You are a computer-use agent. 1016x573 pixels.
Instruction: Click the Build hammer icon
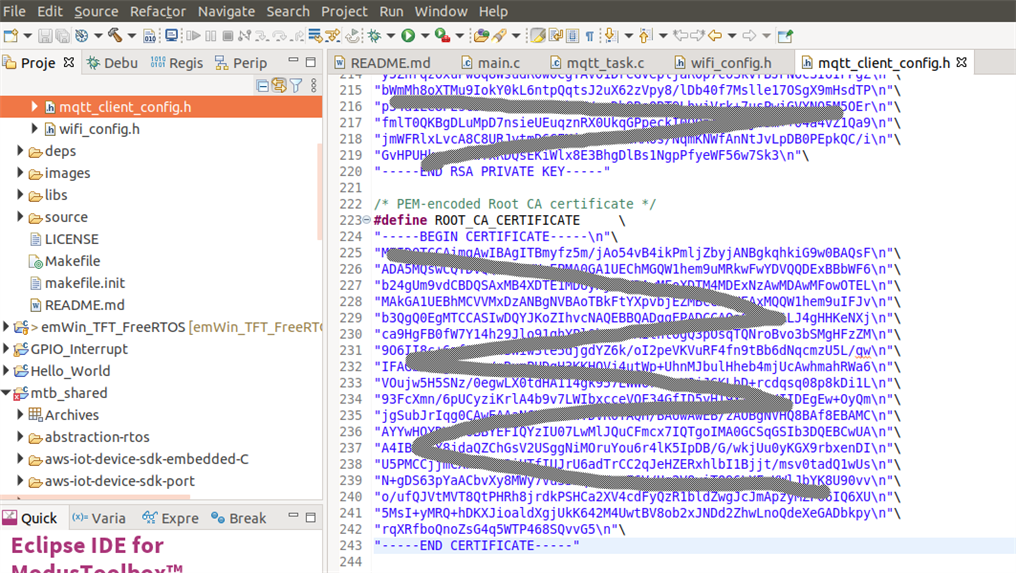coord(116,36)
